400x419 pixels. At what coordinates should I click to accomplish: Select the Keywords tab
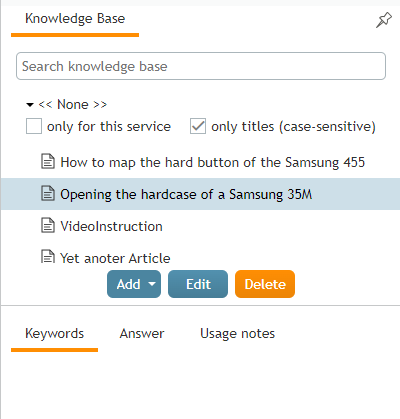click(54, 334)
